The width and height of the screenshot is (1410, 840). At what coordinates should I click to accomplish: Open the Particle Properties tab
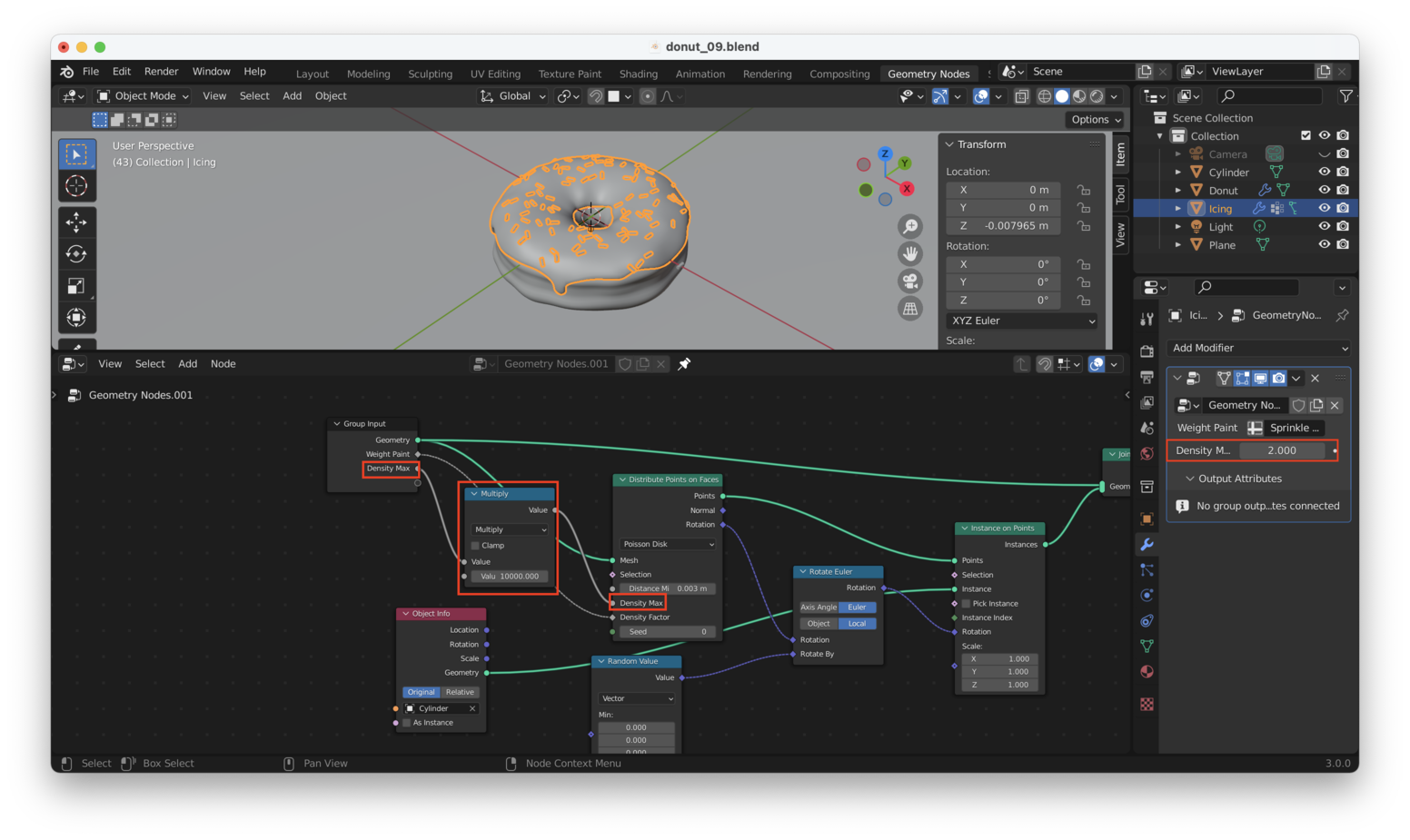[x=1147, y=569]
